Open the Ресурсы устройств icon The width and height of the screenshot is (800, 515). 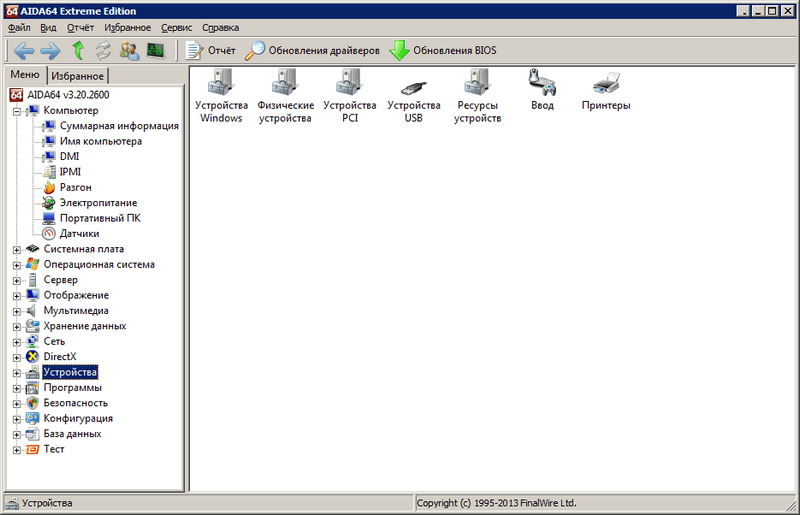[477, 84]
